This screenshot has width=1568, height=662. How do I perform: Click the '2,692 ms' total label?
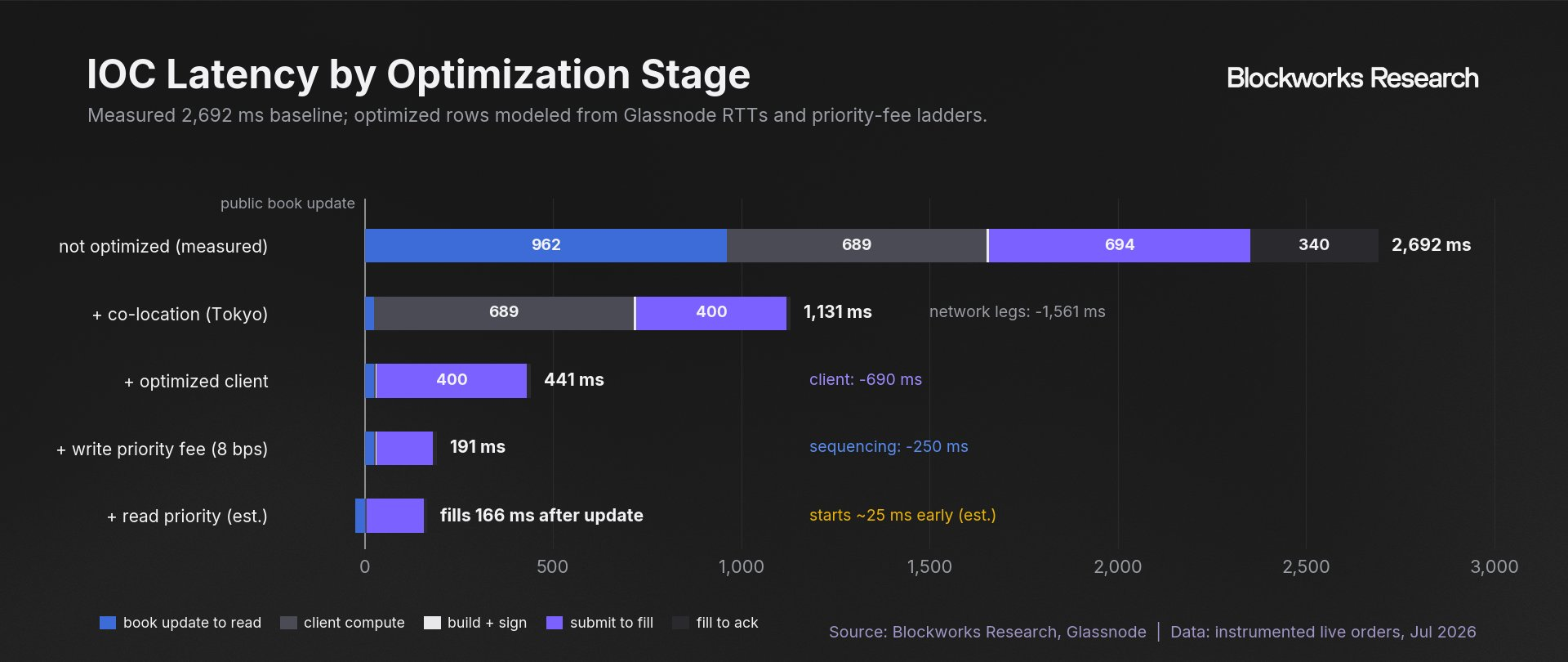[1431, 245]
